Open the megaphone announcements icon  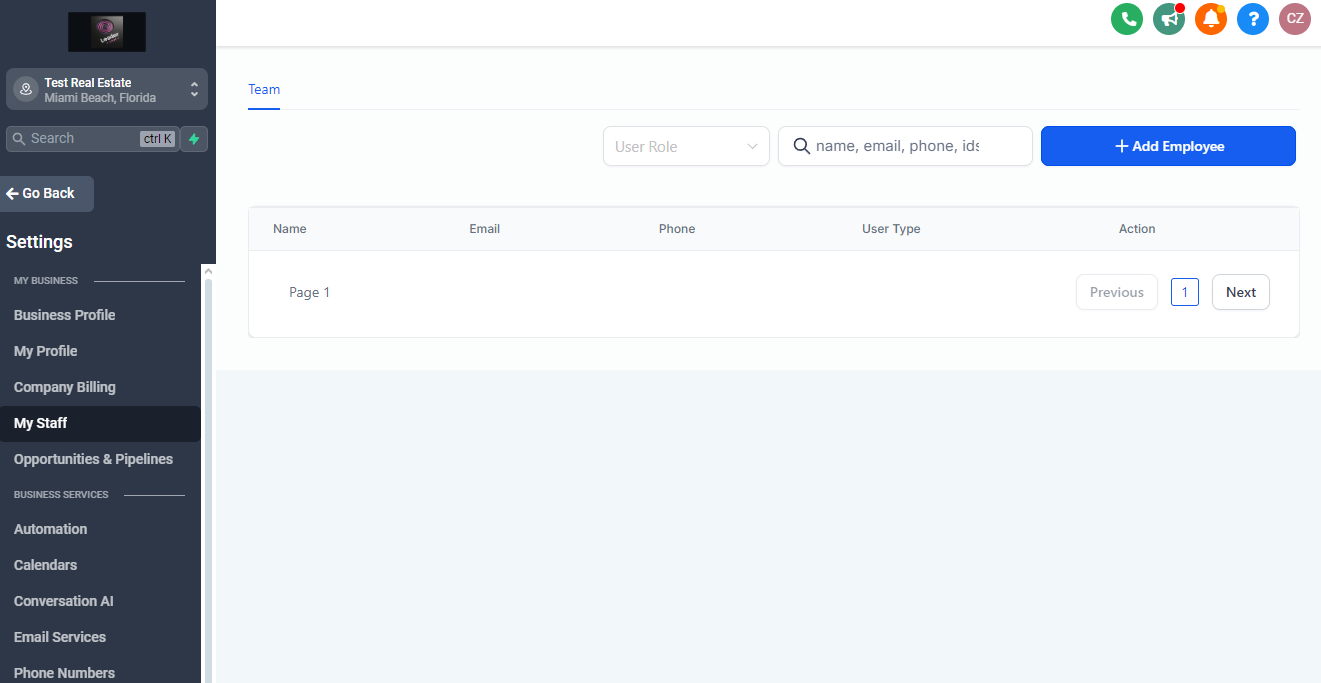(1169, 19)
